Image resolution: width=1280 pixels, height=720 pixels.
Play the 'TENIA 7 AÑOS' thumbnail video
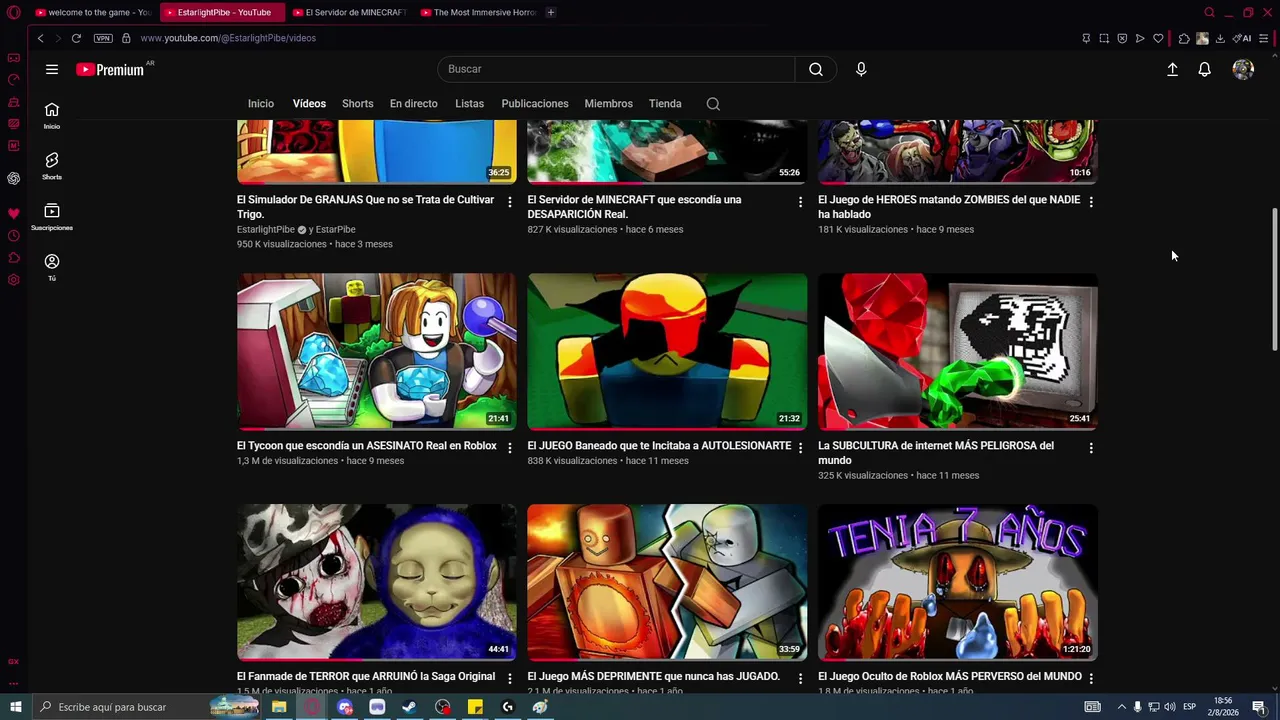coord(958,582)
